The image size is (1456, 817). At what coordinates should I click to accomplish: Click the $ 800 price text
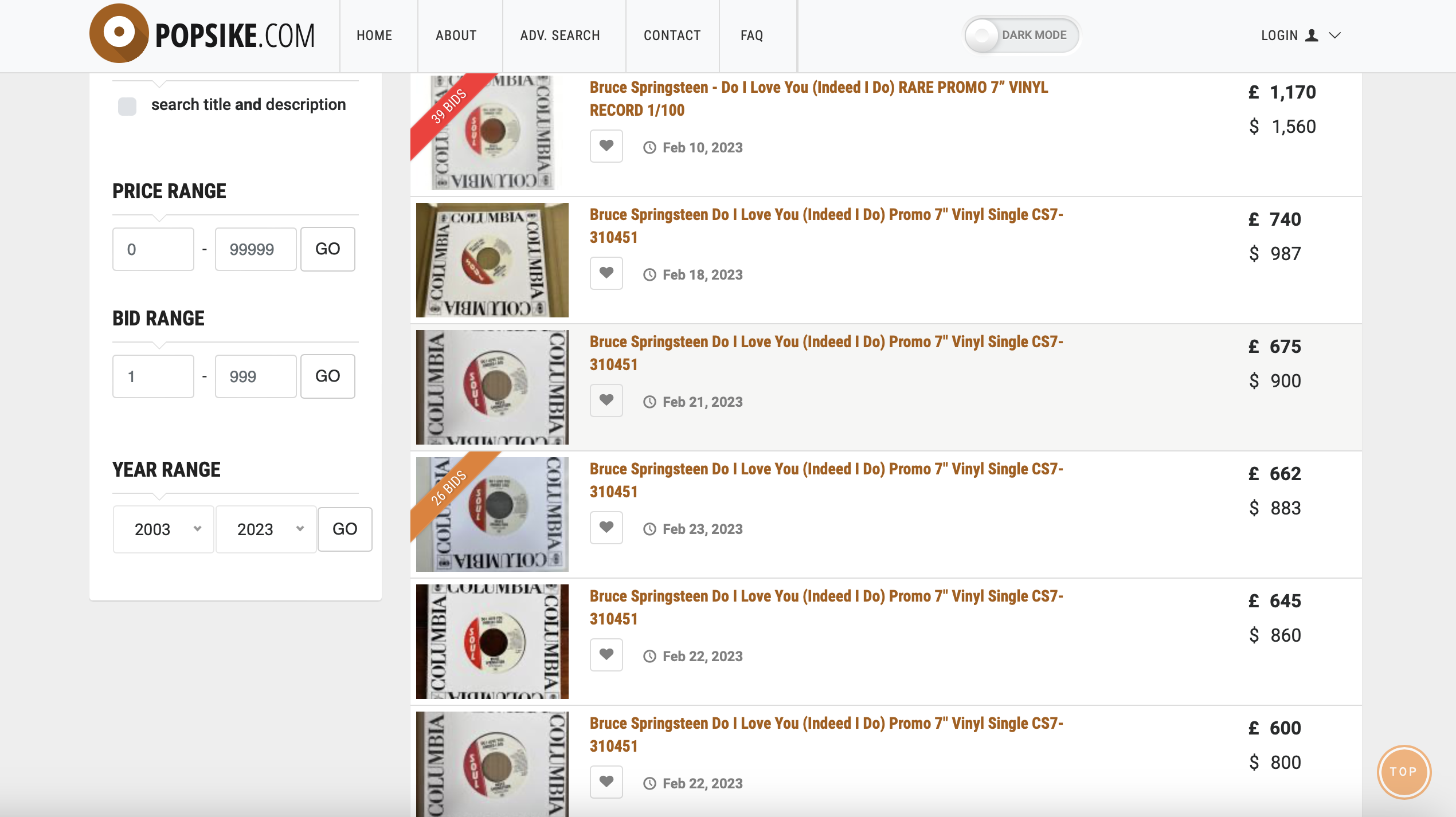(1275, 763)
